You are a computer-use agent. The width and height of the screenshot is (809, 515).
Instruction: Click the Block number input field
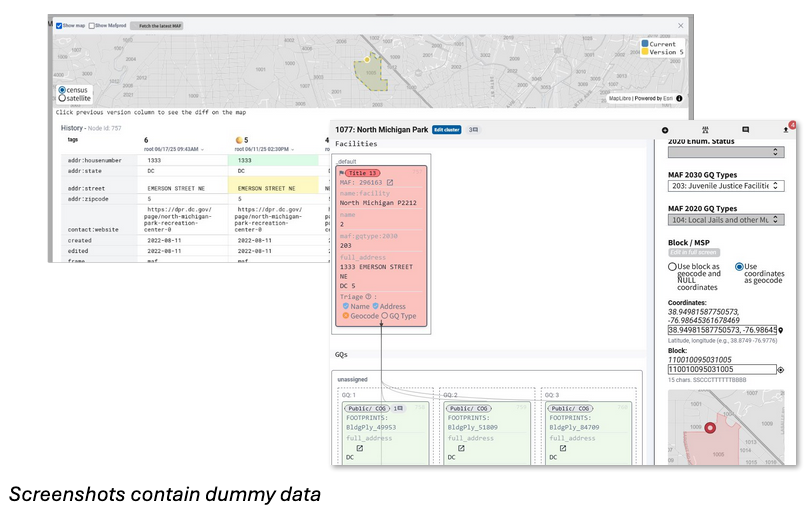click(722, 369)
